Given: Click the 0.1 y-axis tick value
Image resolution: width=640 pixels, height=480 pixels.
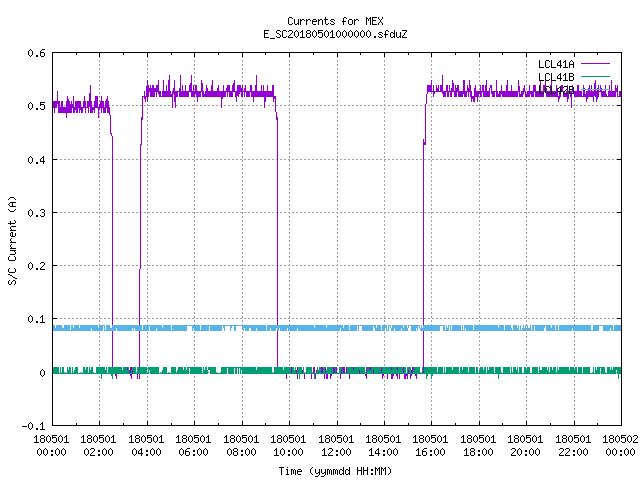Looking at the screenshot, I should [x=36, y=319].
